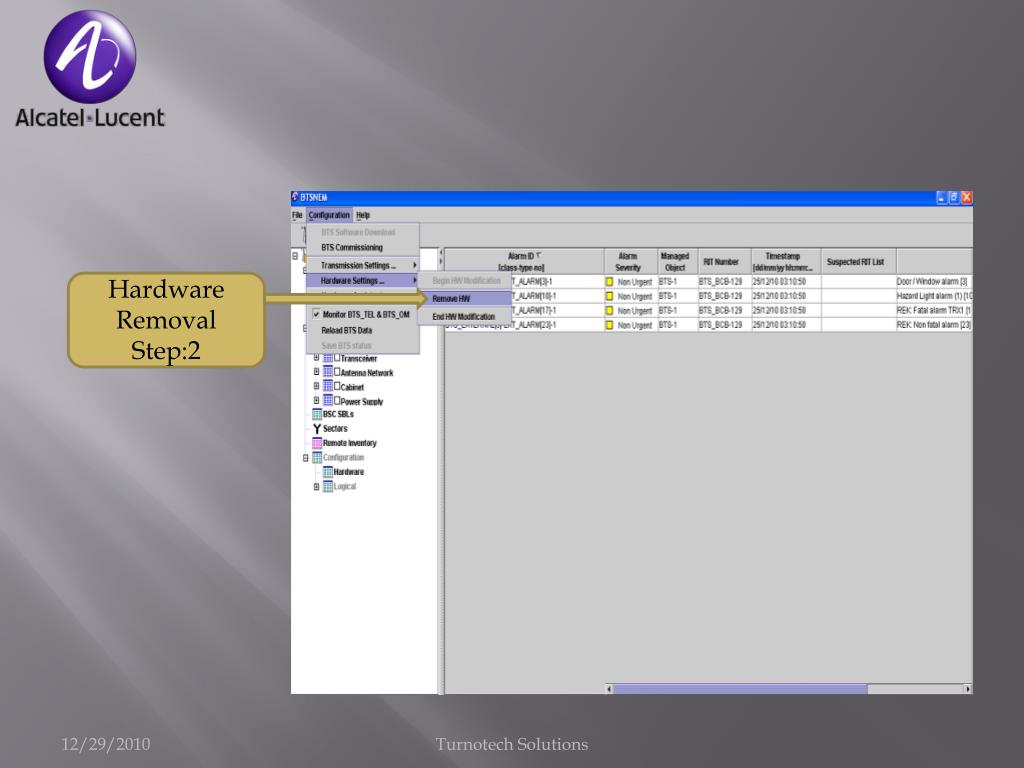1024x768 pixels.
Task: Click Non Urgent text in ALARM[17]-1 row
Action: click(635, 311)
